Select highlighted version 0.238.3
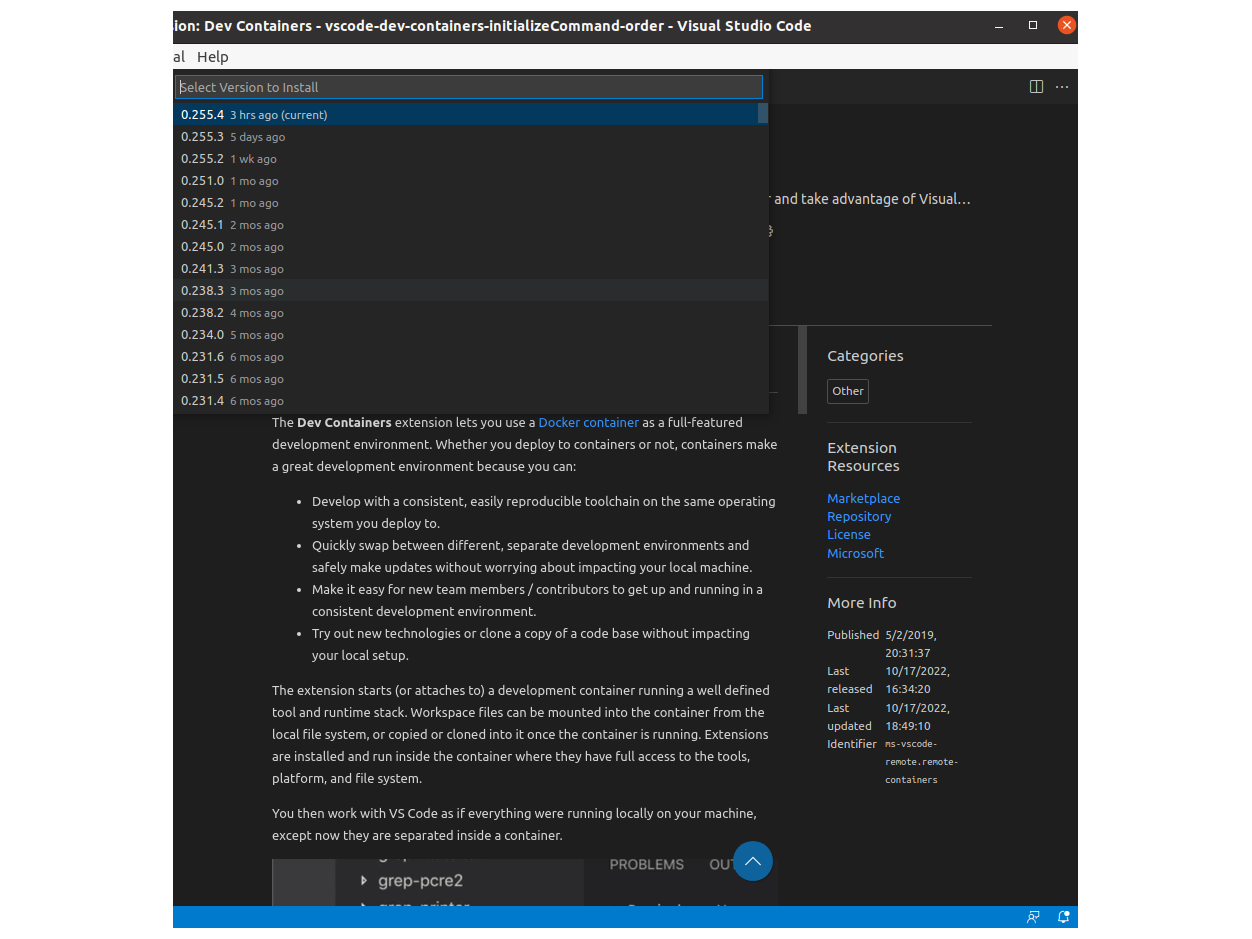1252x939 pixels. tap(400, 290)
